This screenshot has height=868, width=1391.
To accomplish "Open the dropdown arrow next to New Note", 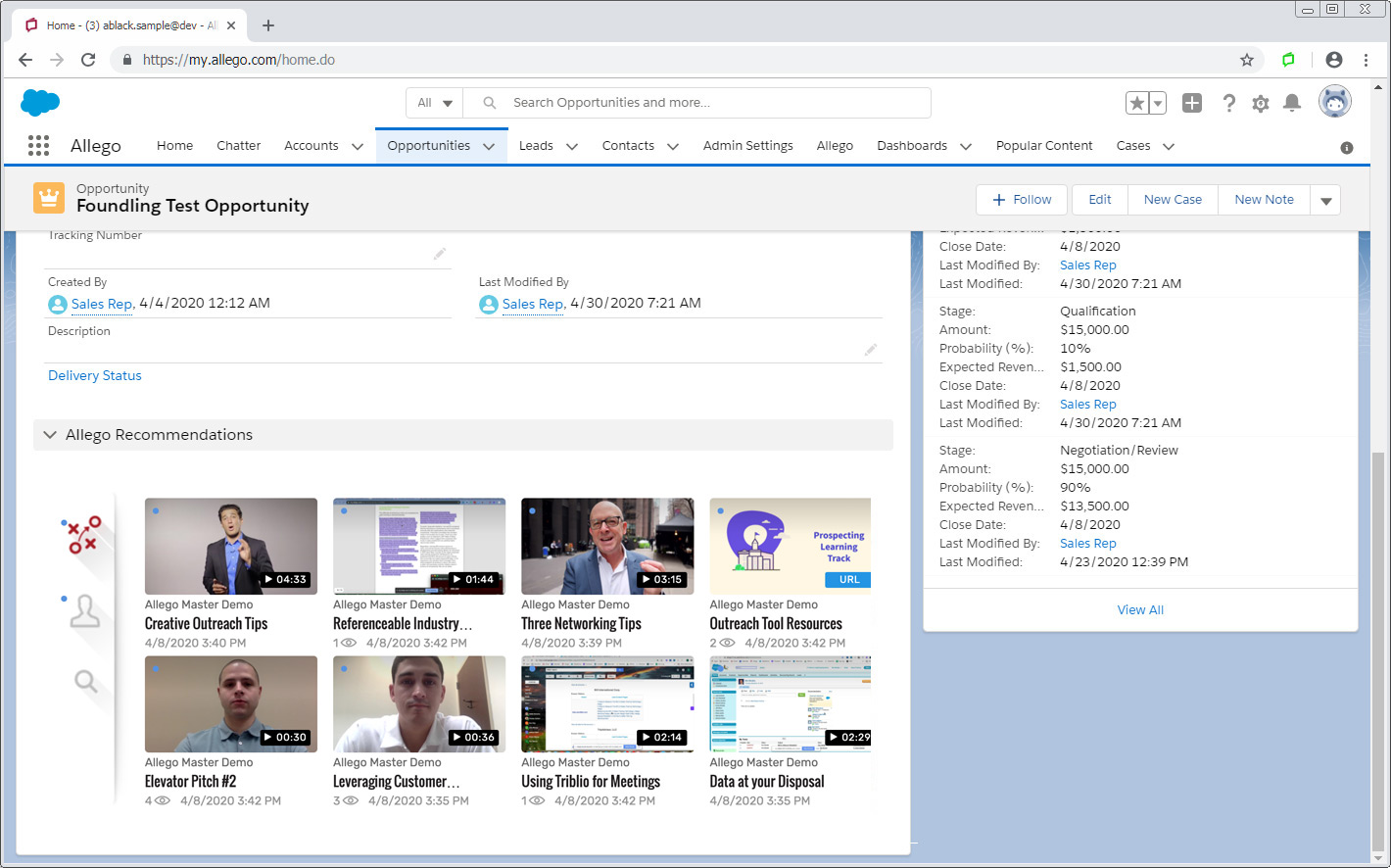I will point(1325,199).
